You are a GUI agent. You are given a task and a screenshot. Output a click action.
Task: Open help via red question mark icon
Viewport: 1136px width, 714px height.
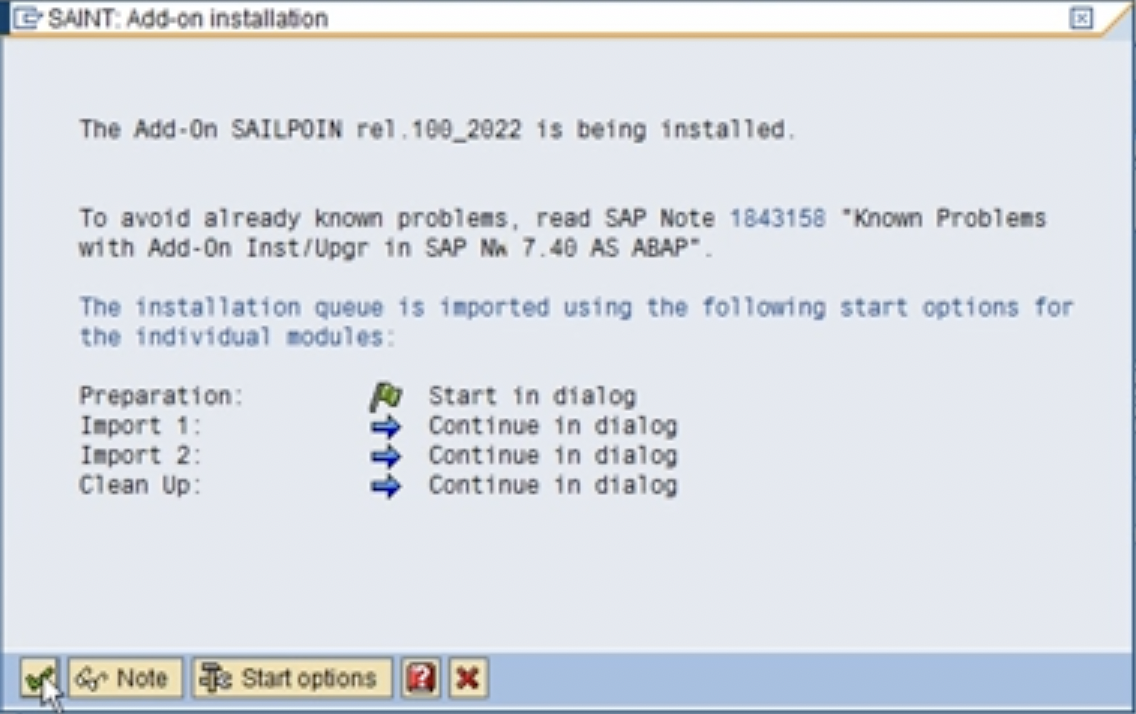pos(421,678)
